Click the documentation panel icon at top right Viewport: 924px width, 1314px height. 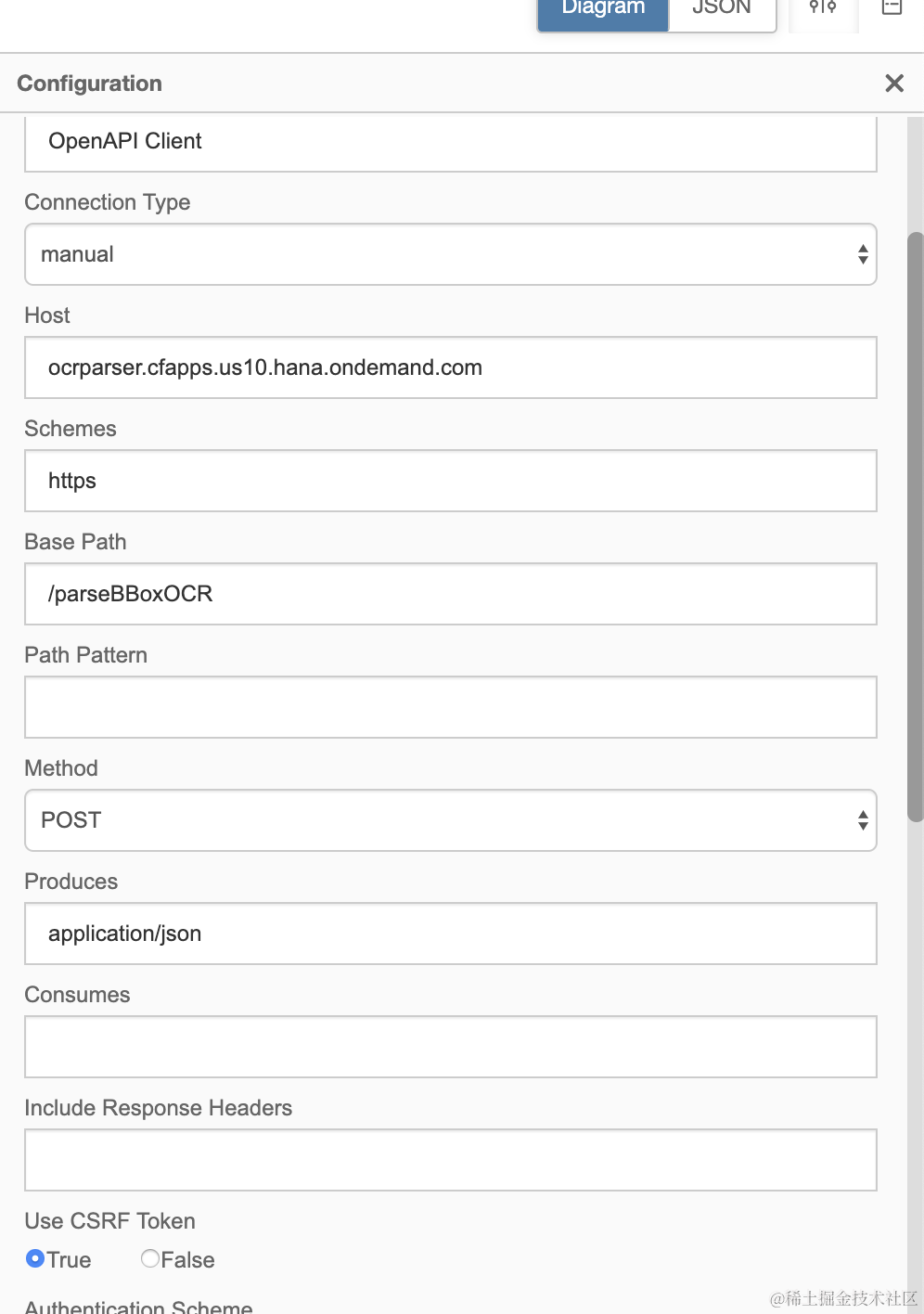pos(892,8)
